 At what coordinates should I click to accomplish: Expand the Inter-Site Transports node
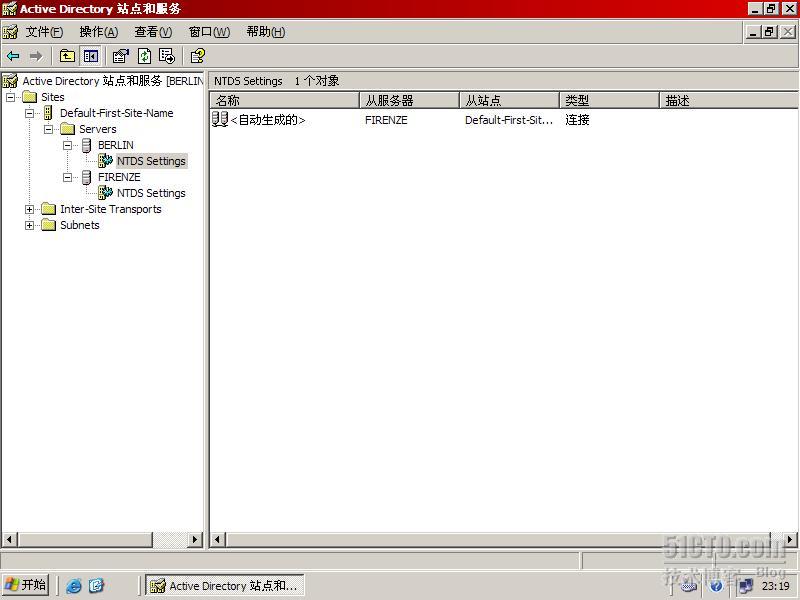pos(30,209)
